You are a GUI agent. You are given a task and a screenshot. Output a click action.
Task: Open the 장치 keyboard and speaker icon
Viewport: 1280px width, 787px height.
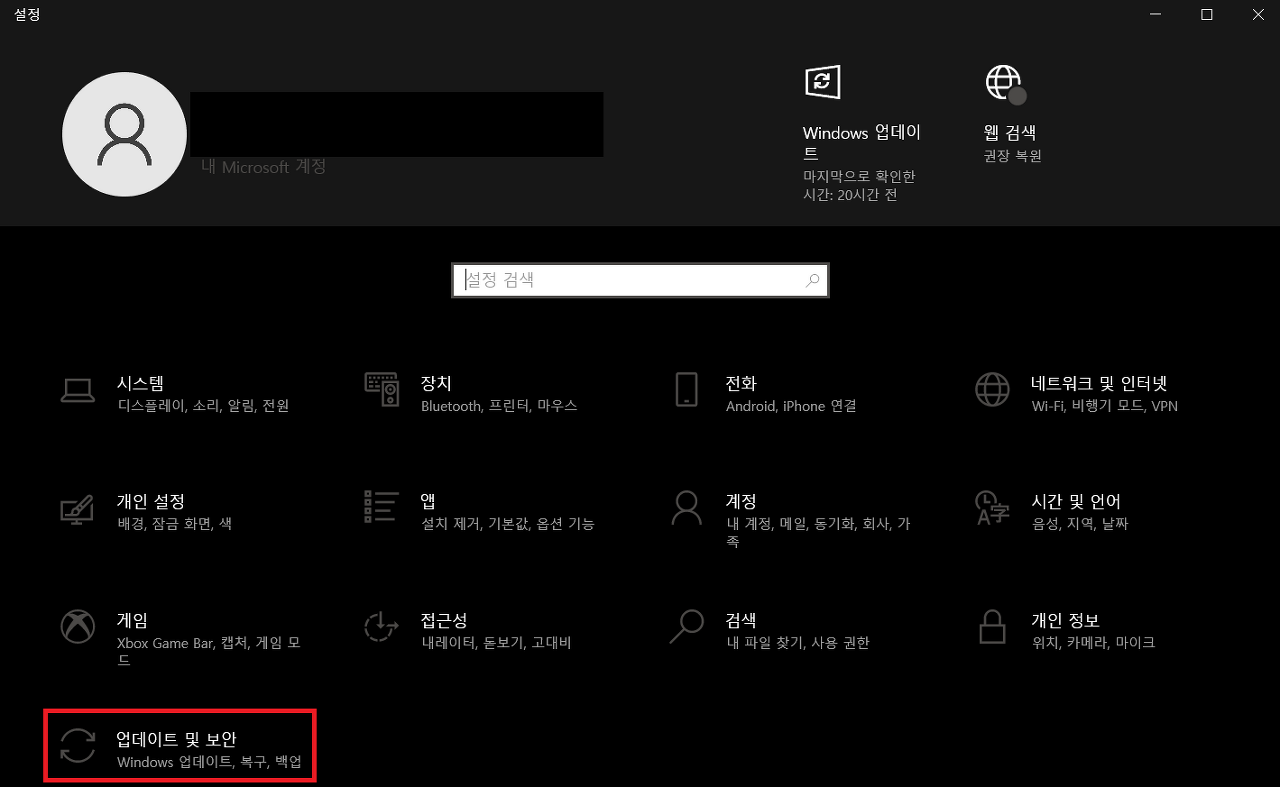pyautogui.click(x=382, y=389)
